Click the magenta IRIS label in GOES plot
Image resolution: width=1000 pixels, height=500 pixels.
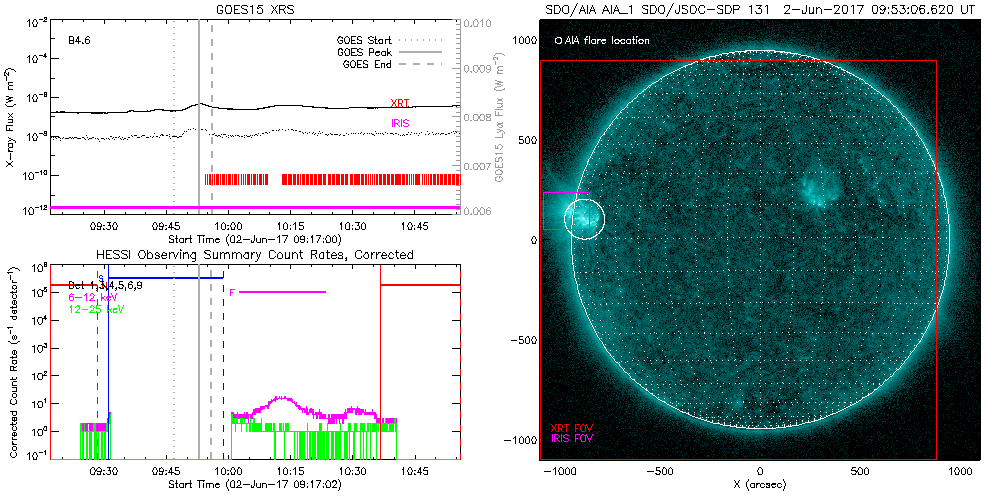click(400, 122)
